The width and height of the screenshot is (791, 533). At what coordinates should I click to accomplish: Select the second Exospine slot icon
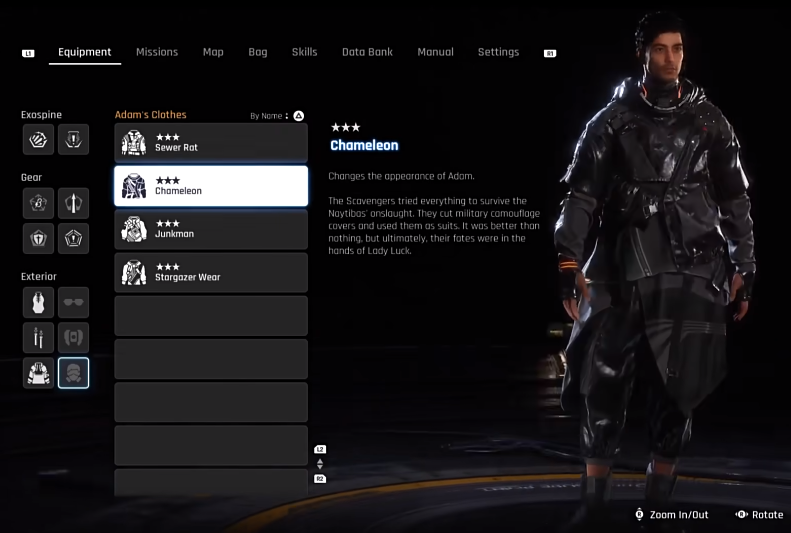pyautogui.click(x=74, y=140)
